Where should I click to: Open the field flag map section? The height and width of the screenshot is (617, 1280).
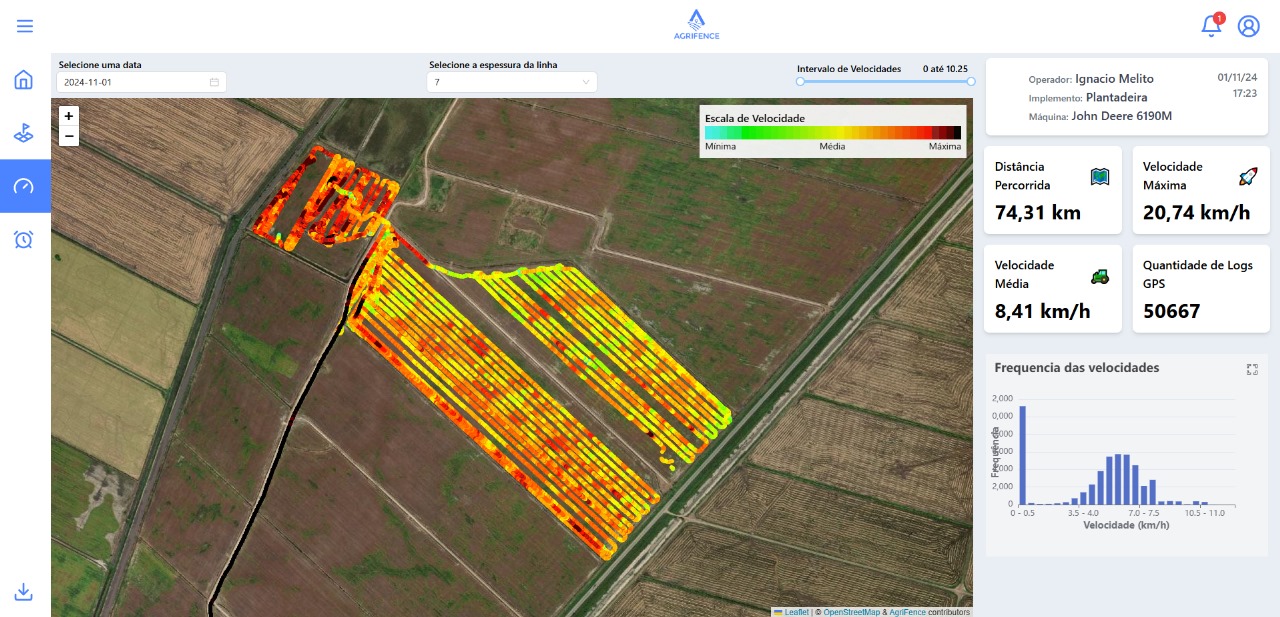[24, 133]
